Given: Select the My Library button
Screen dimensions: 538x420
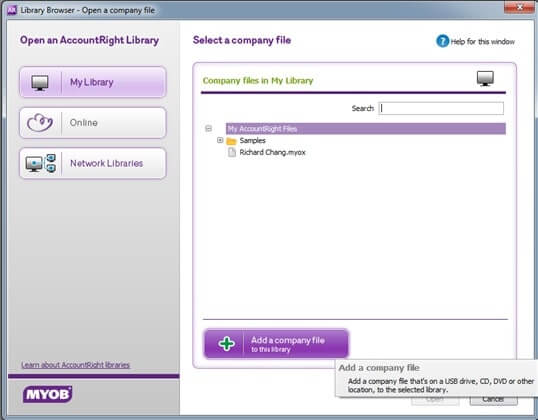Looking at the screenshot, I should coord(93,82).
